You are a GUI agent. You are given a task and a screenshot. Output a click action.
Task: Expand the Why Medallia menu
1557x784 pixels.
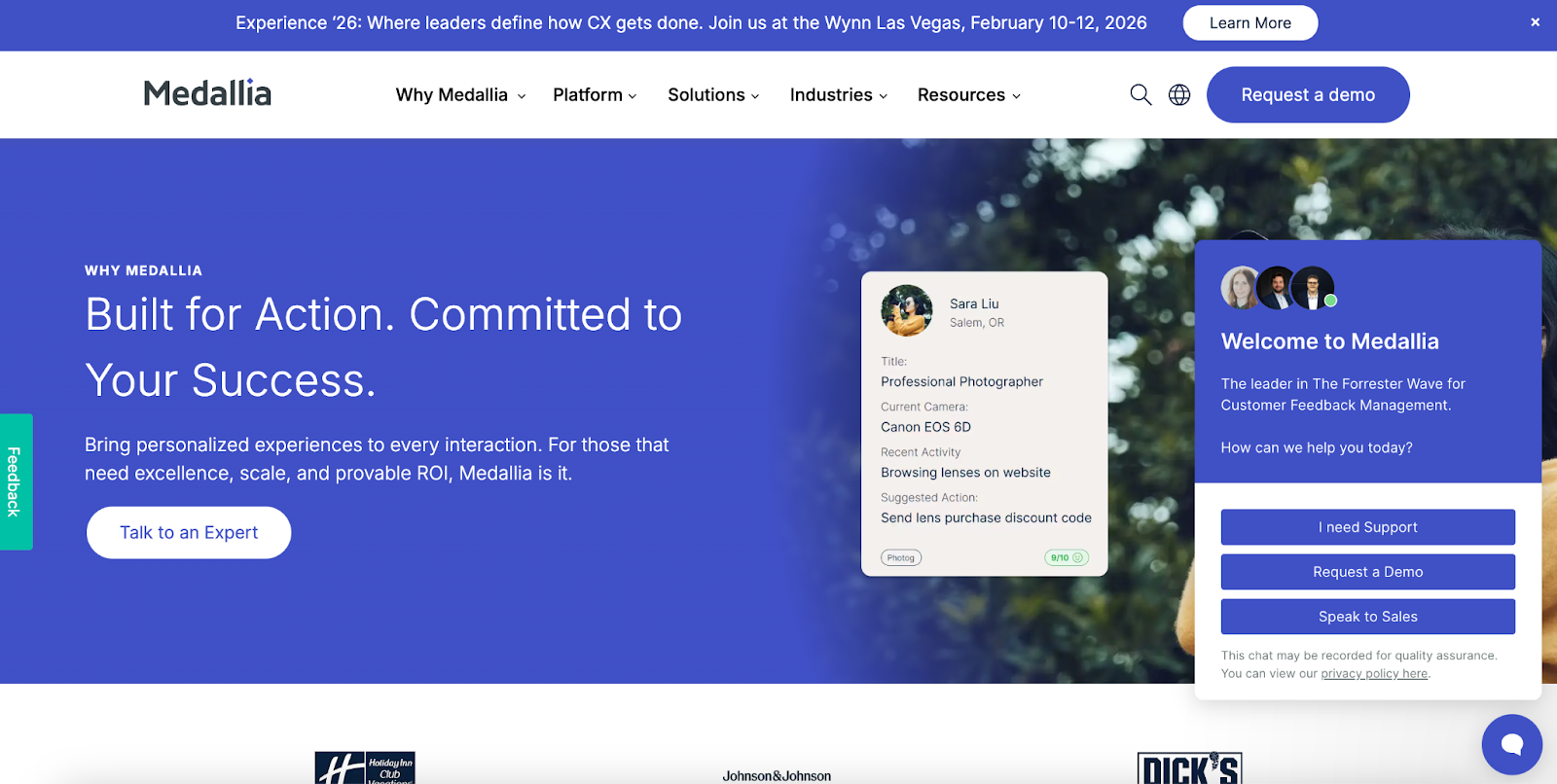coord(460,94)
